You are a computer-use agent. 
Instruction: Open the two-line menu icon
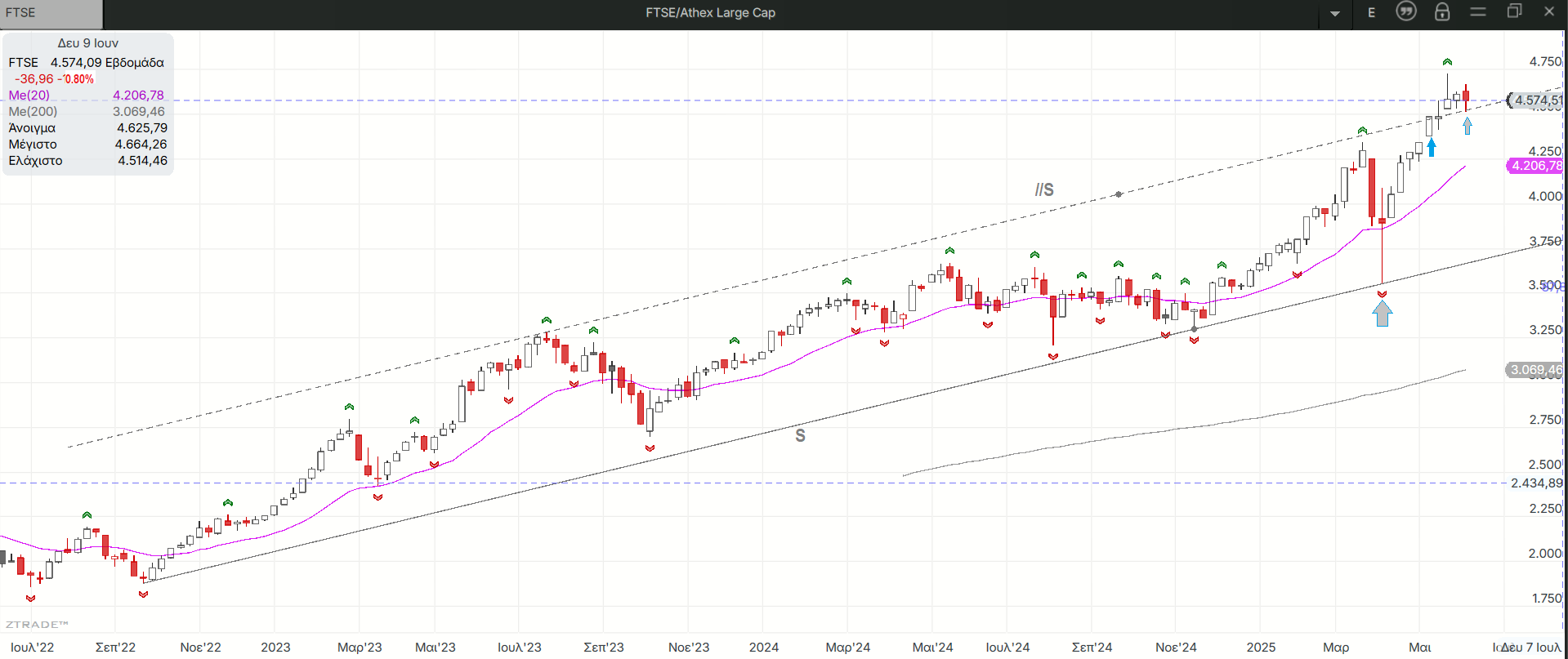(x=1478, y=11)
